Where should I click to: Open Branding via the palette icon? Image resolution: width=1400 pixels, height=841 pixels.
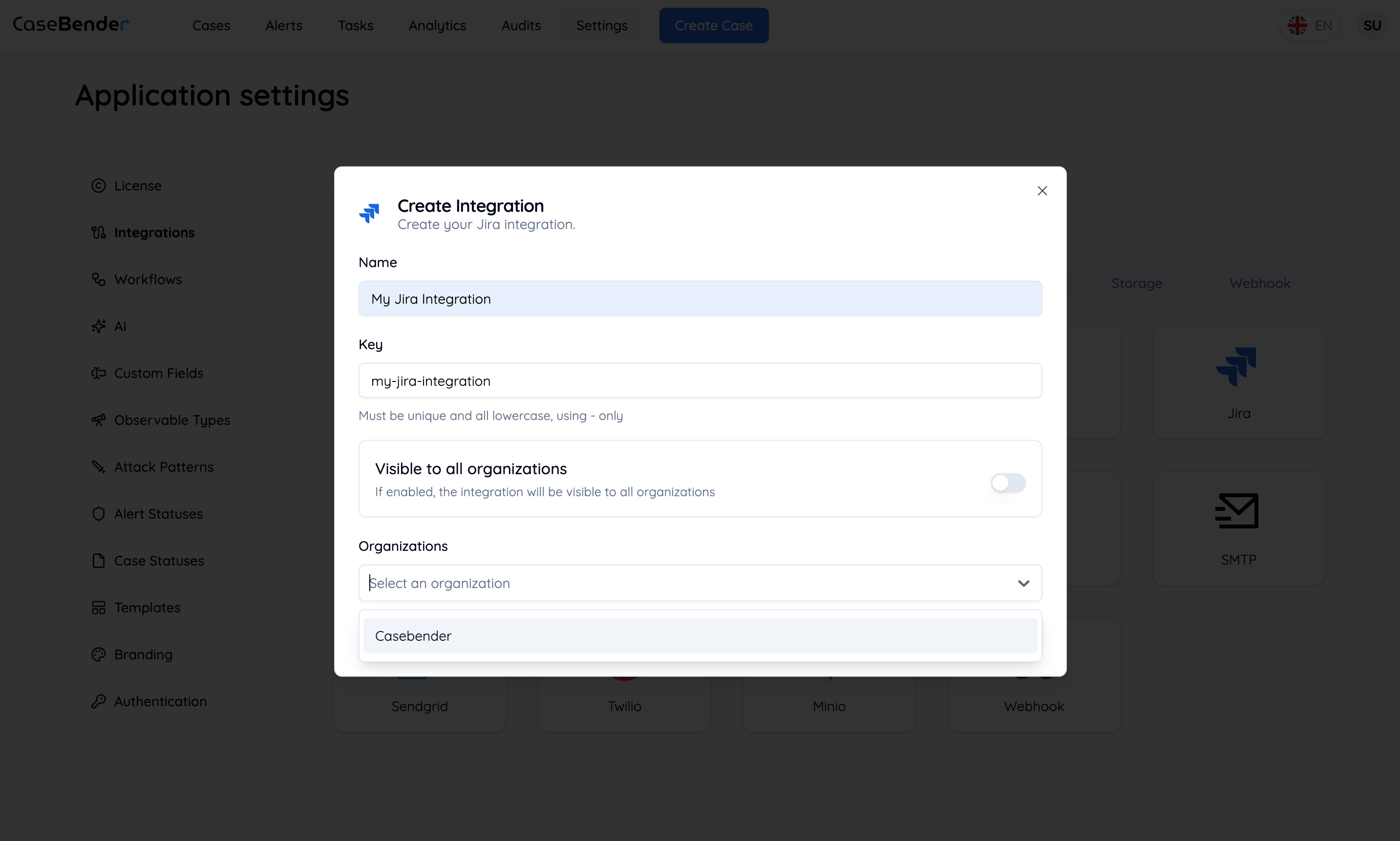(99, 654)
